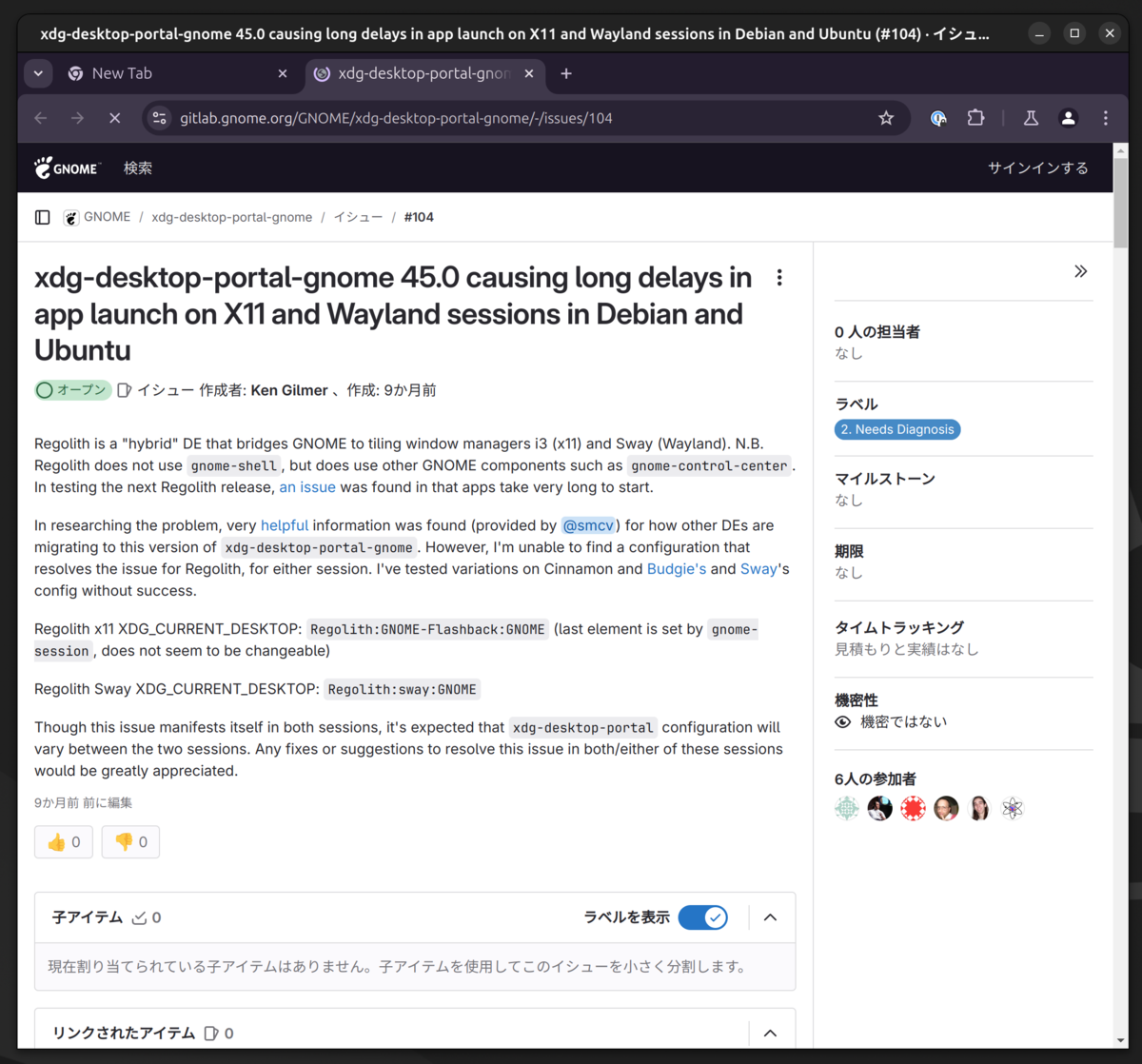Image resolution: width=1142 pixels, height=1064 pixels.
Task: Stop loading the page
Action: (115, 118)
